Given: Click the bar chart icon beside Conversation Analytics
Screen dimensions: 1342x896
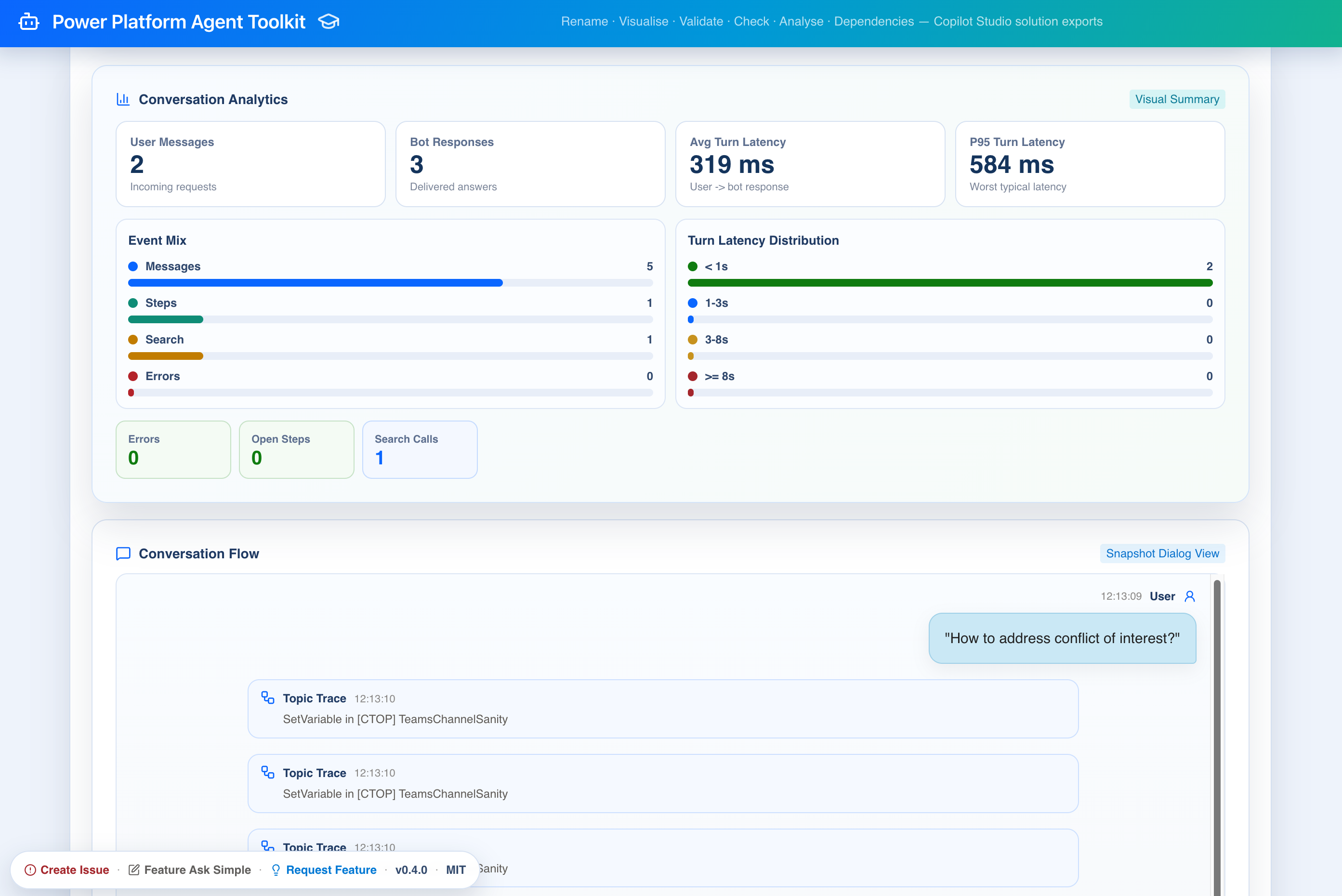Looking at the screenshot, I should (x=123, y=99).
